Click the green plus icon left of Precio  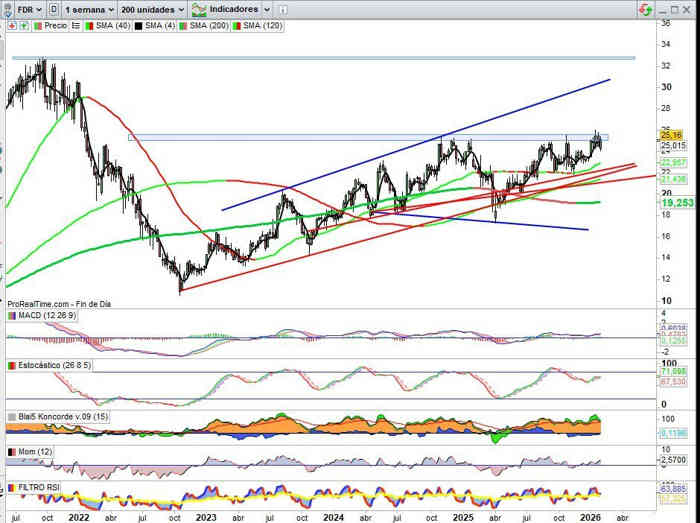click(x=22, y=27)
